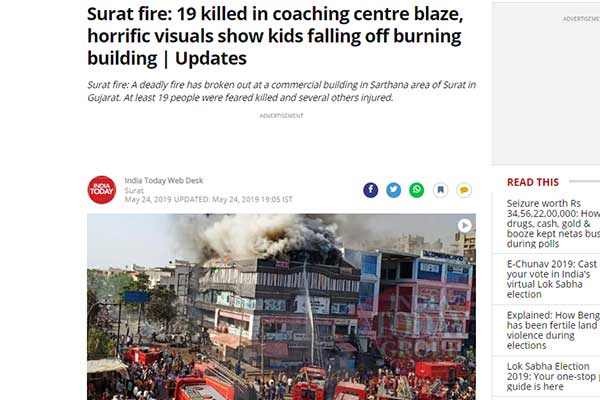
Task: Share article through WhatsApp icon
Action: click(x=417, y=190)
